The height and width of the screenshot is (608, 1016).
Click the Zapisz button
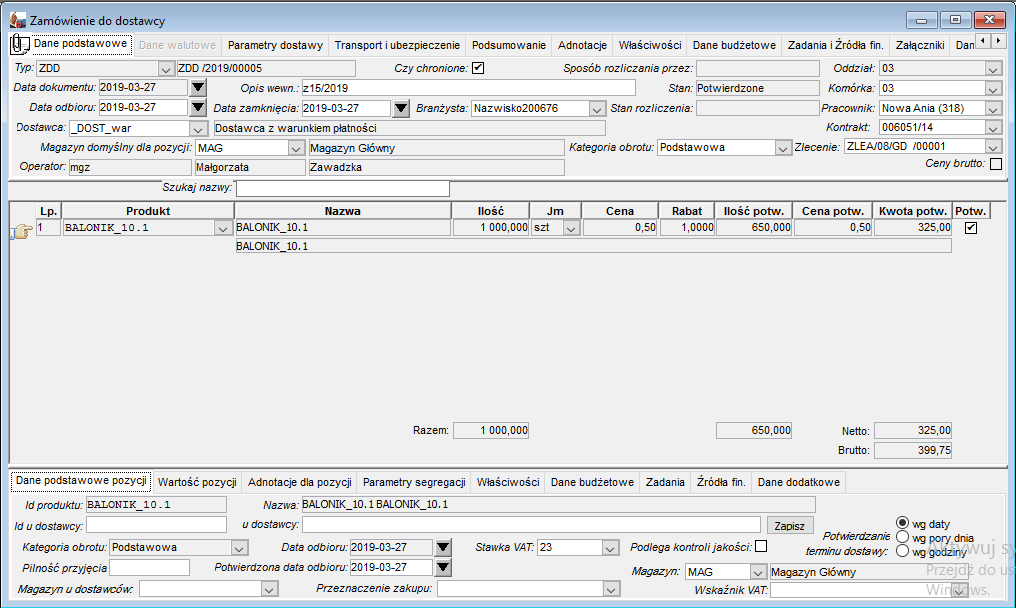point(789,526)
